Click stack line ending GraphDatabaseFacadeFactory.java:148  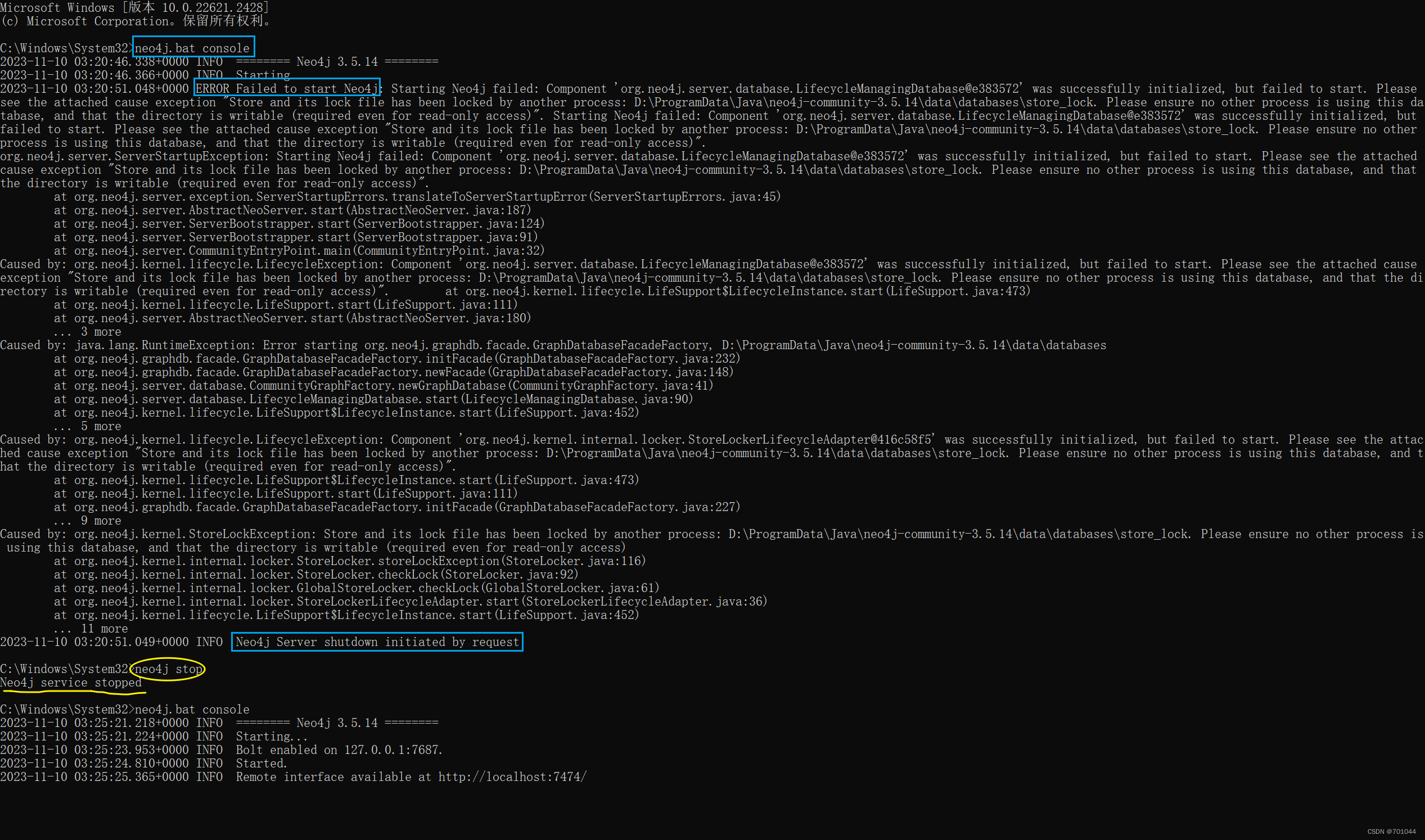pyautogui.click(x=394, y=372)
